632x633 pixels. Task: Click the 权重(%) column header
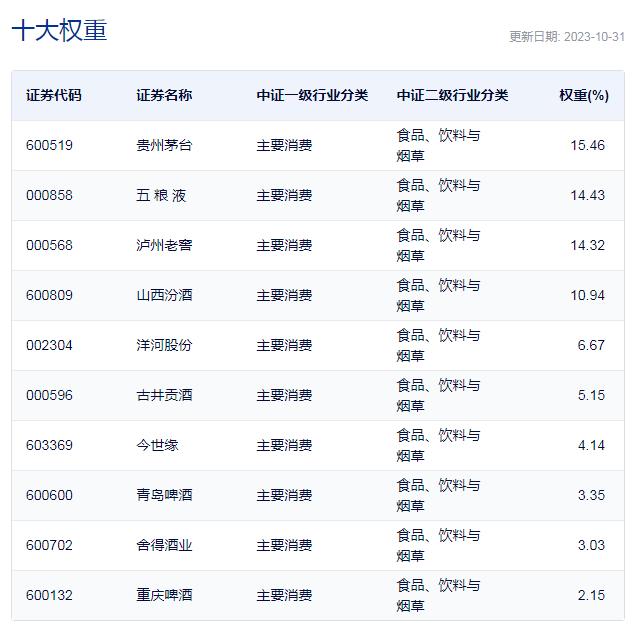(x=584, y=95)
